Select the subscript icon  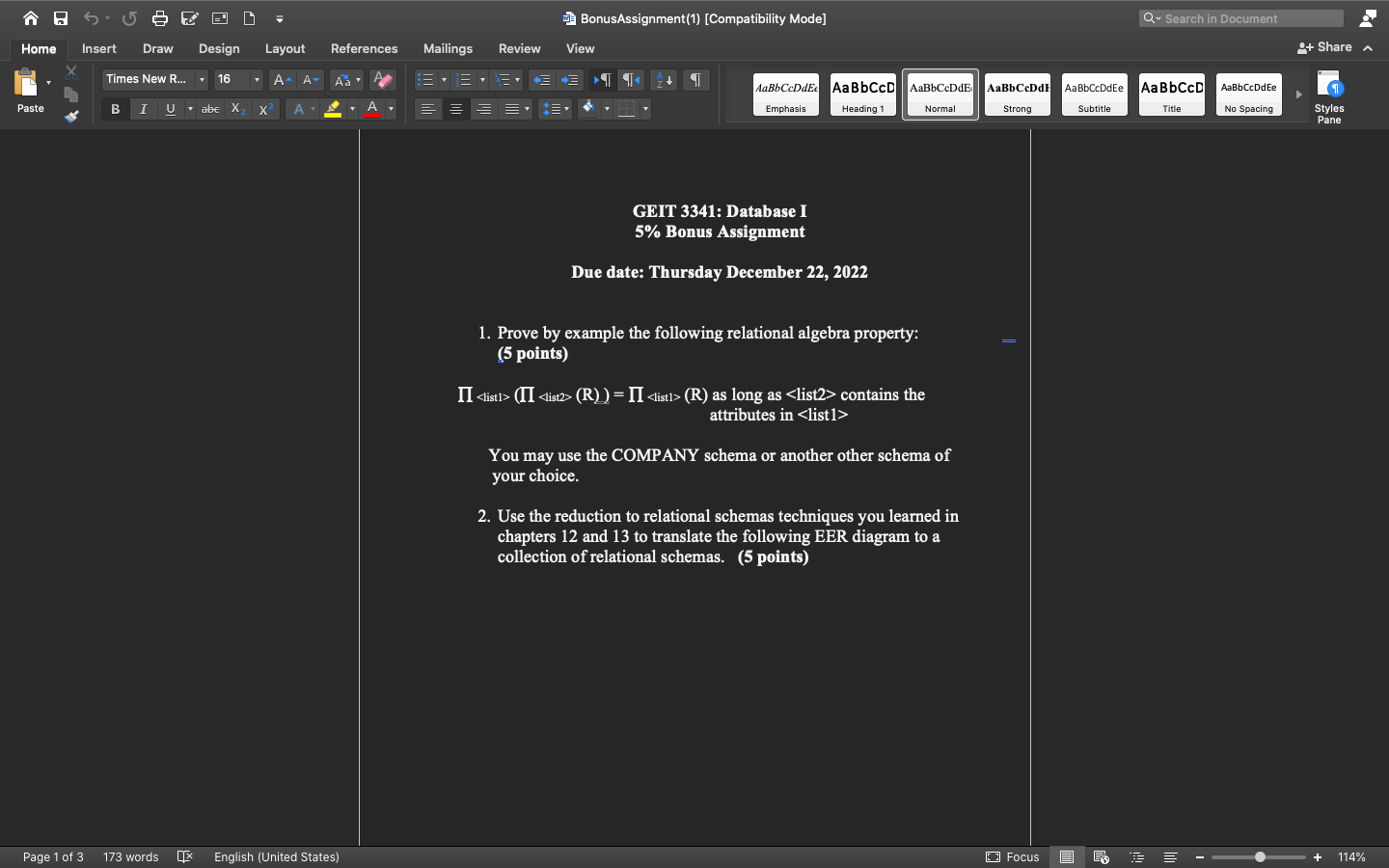pyautogui.click(x=236, y=109)
